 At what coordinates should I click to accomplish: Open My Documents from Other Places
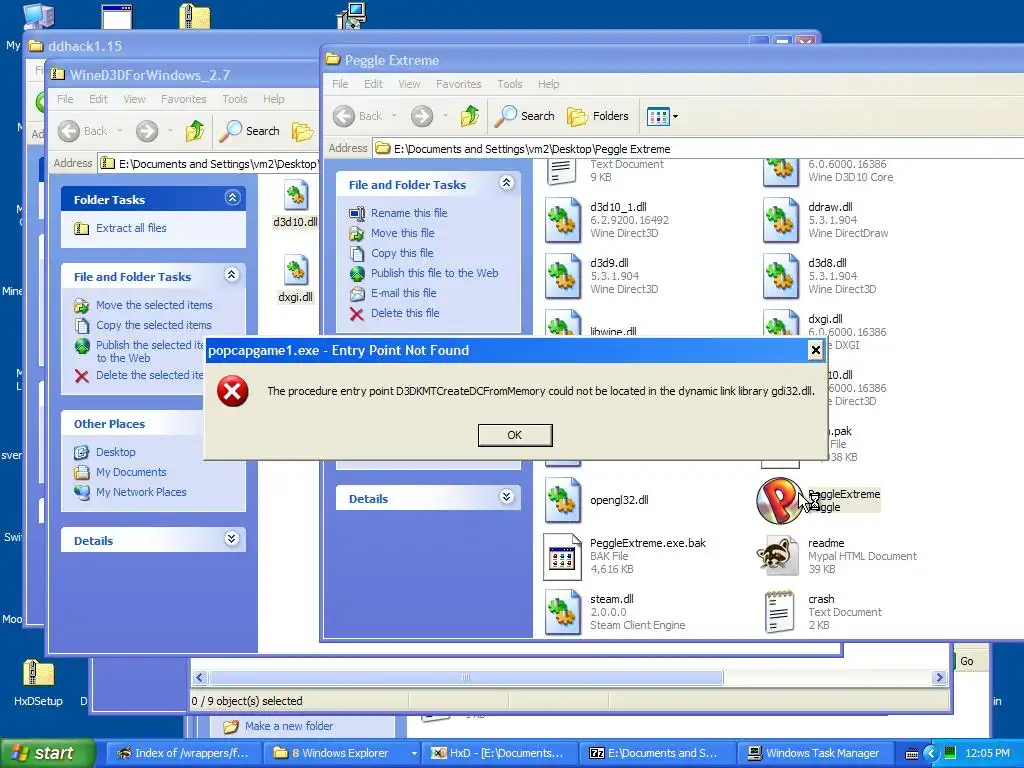pyautogui.click(x=131, y=472)
